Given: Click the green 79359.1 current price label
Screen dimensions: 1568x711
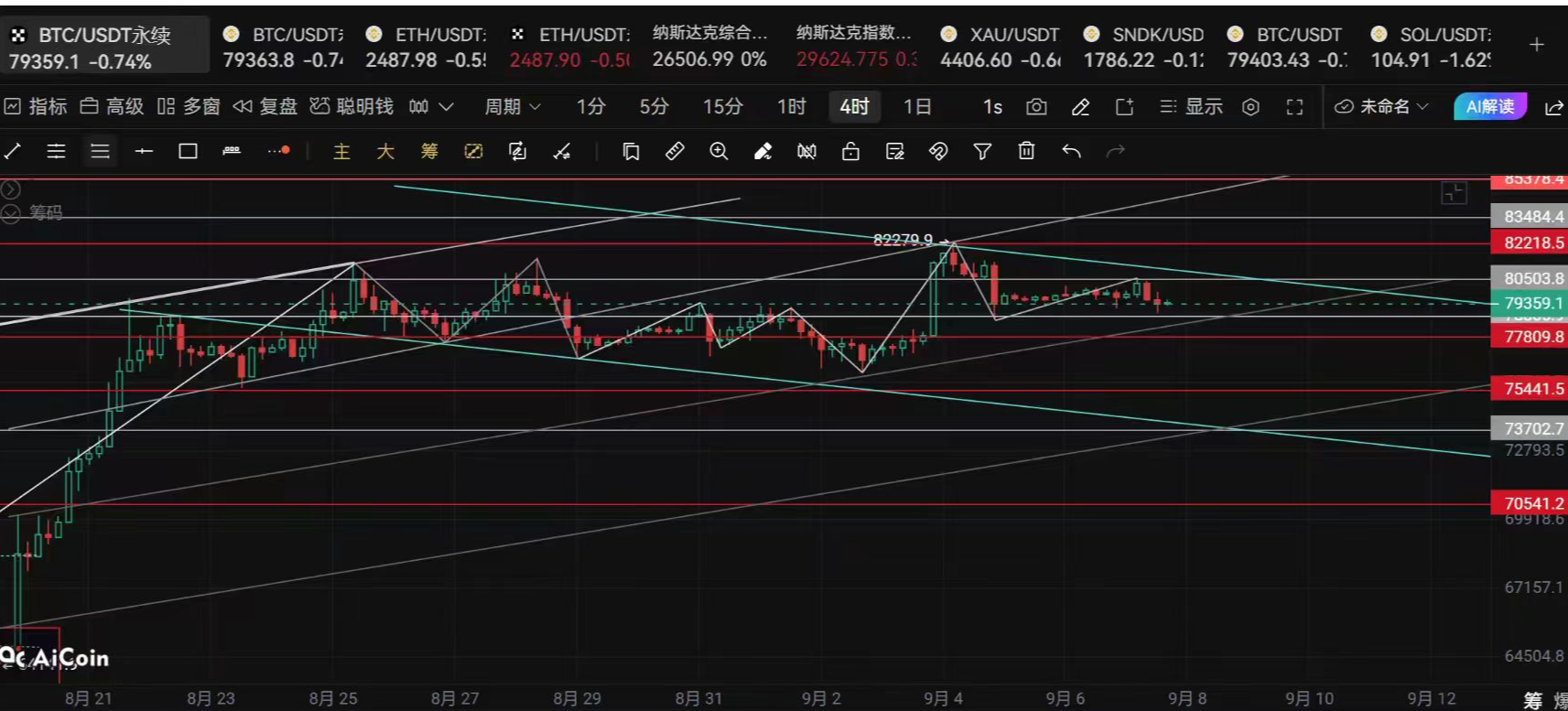Looking at the screenshot, I should 1530,303.
